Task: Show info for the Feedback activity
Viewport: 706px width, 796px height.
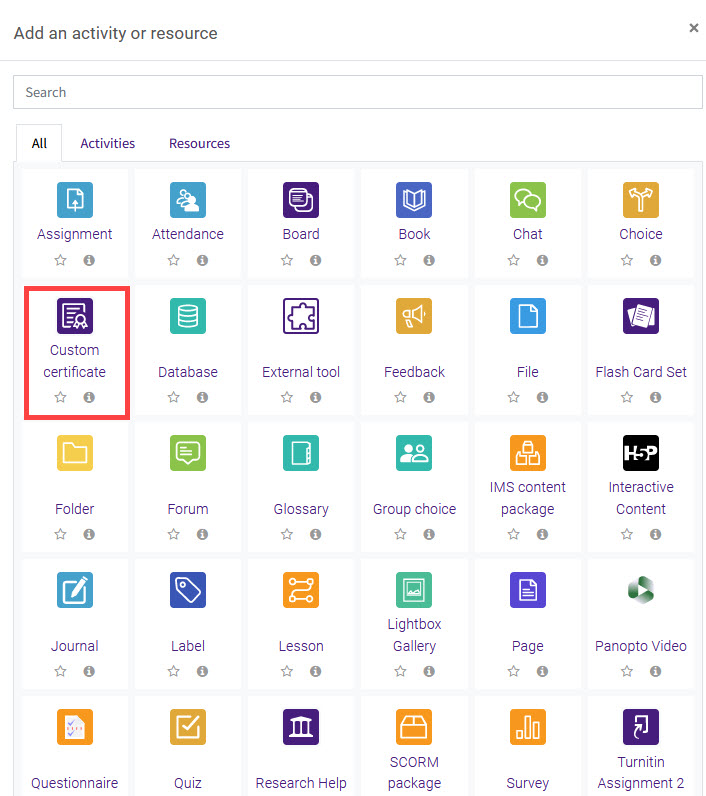Action: [429, 397]
